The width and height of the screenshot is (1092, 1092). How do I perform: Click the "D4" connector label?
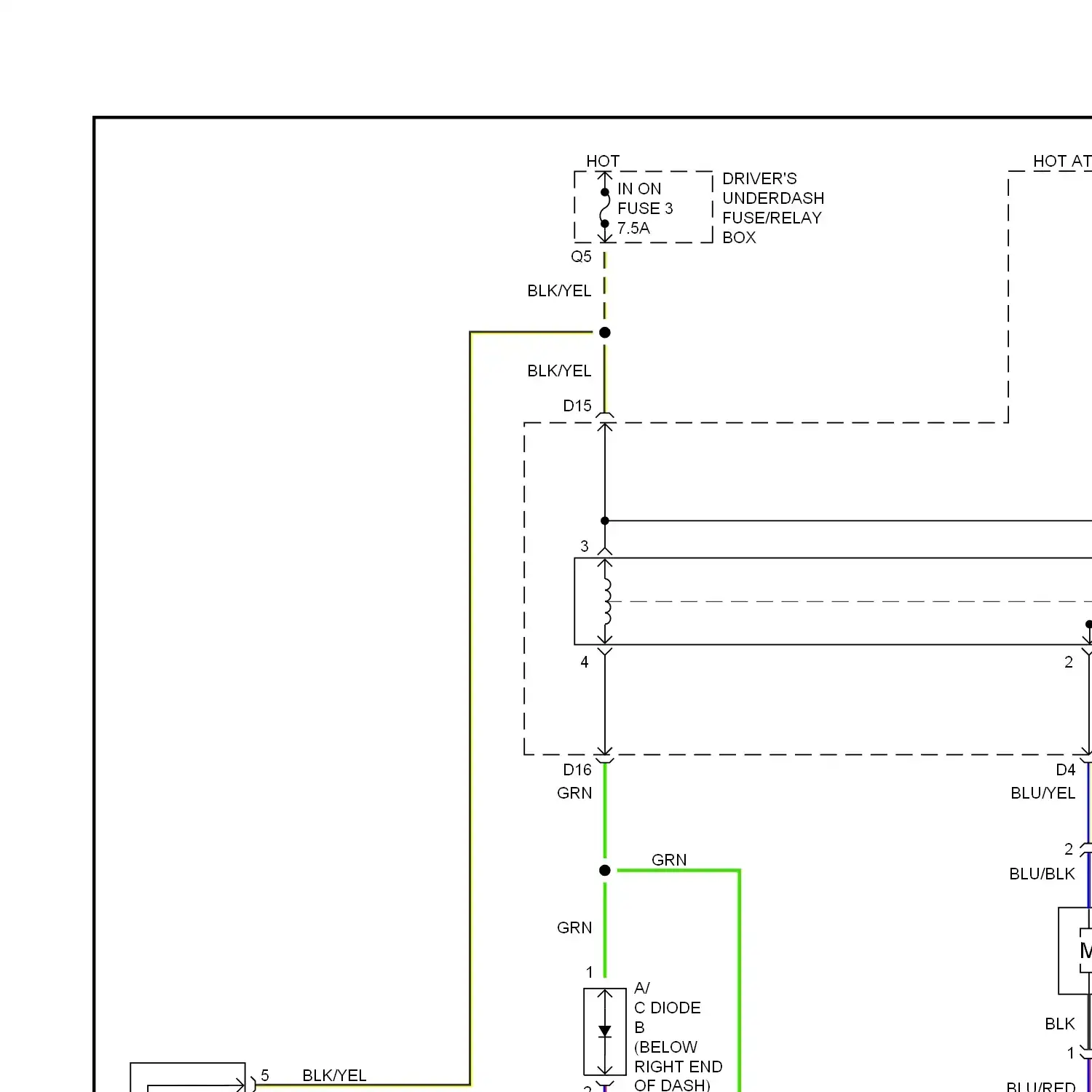(1066, 769)
